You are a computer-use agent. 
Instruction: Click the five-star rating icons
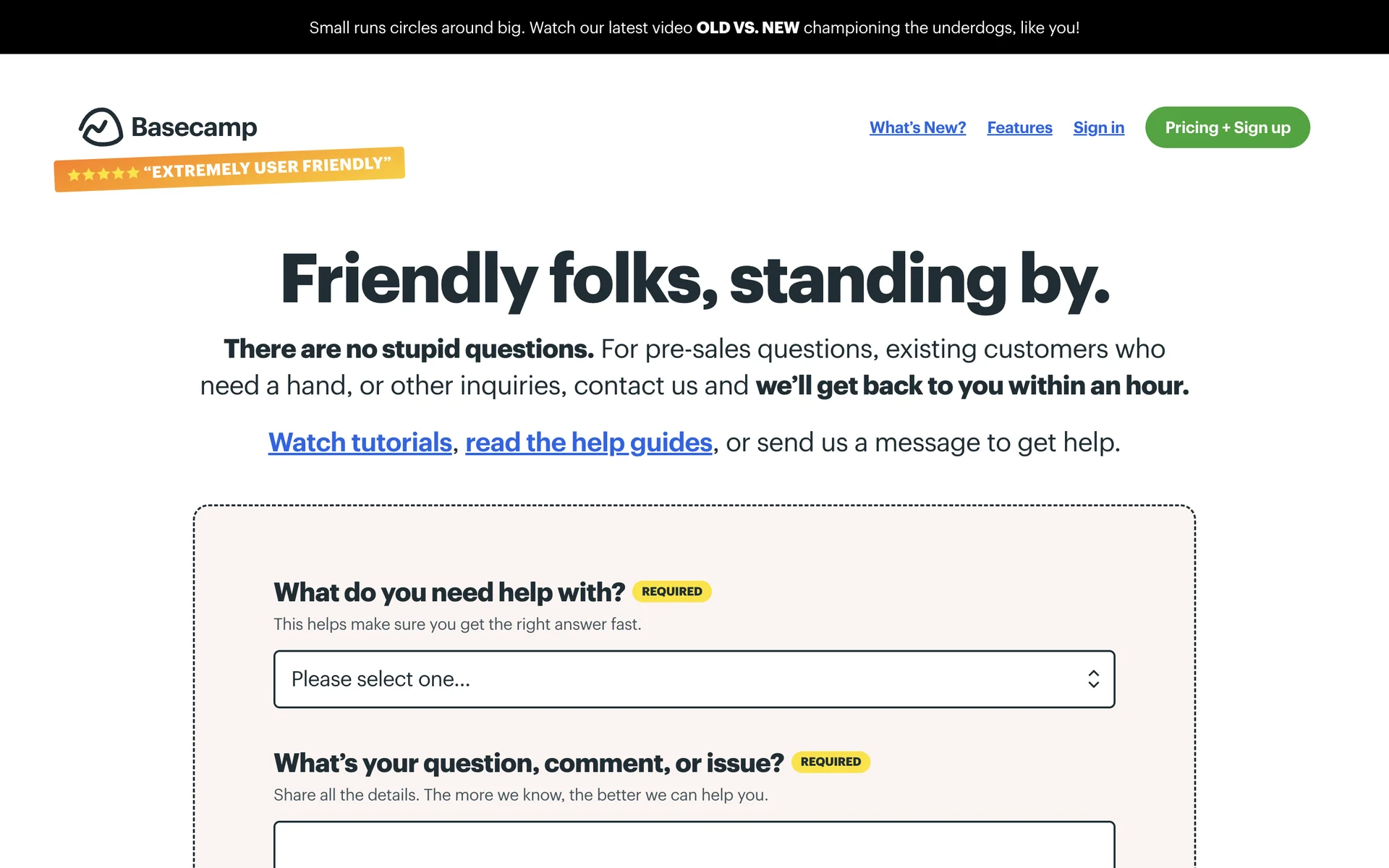pos(103,174)
